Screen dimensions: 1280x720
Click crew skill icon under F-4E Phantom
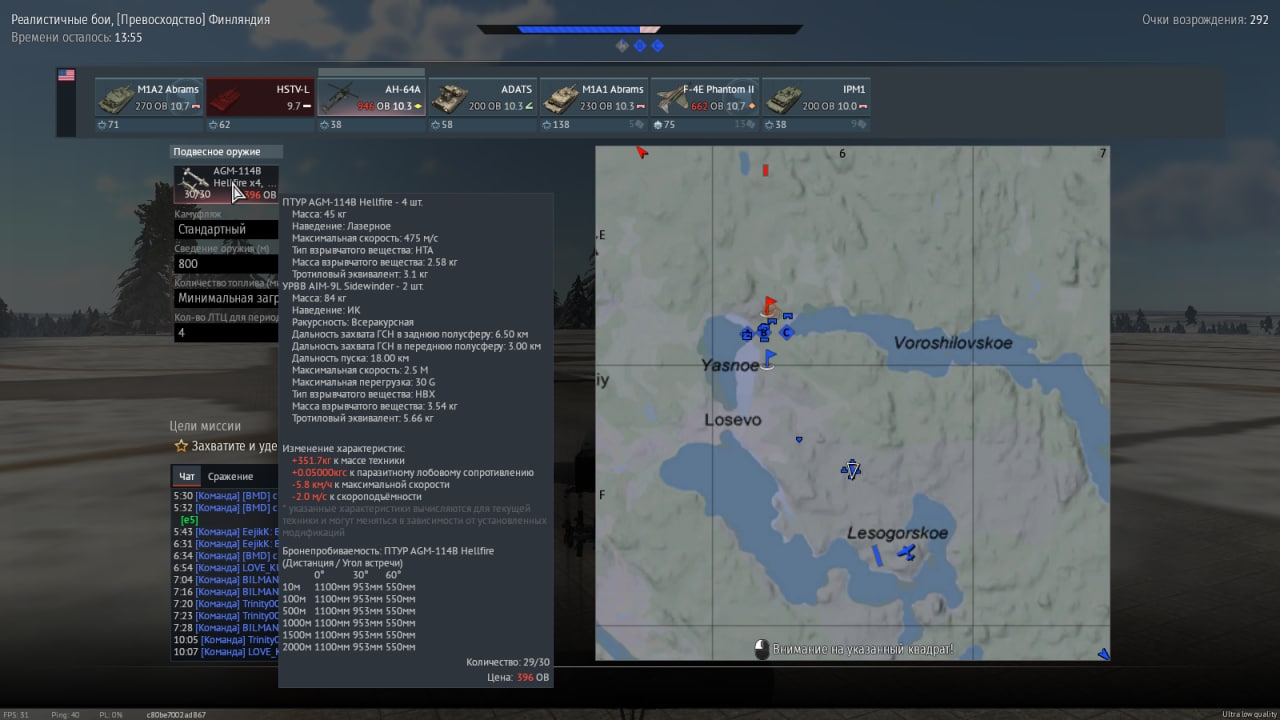pos(657,125)
